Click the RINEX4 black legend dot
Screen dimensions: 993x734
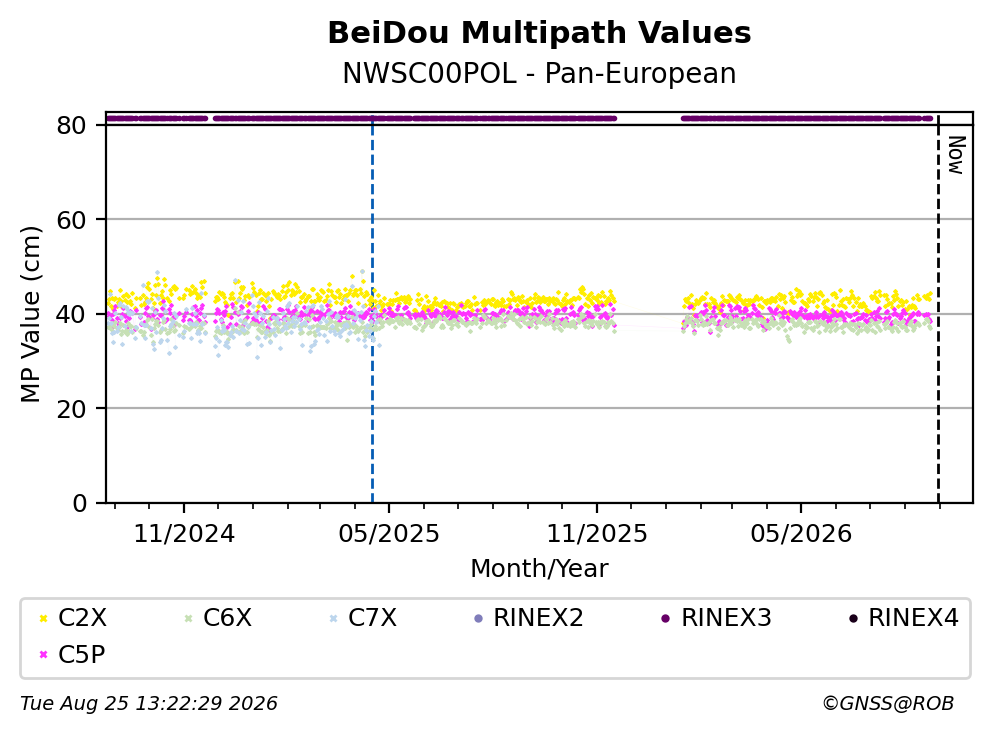pyautogui.click(x=853, y=618)
